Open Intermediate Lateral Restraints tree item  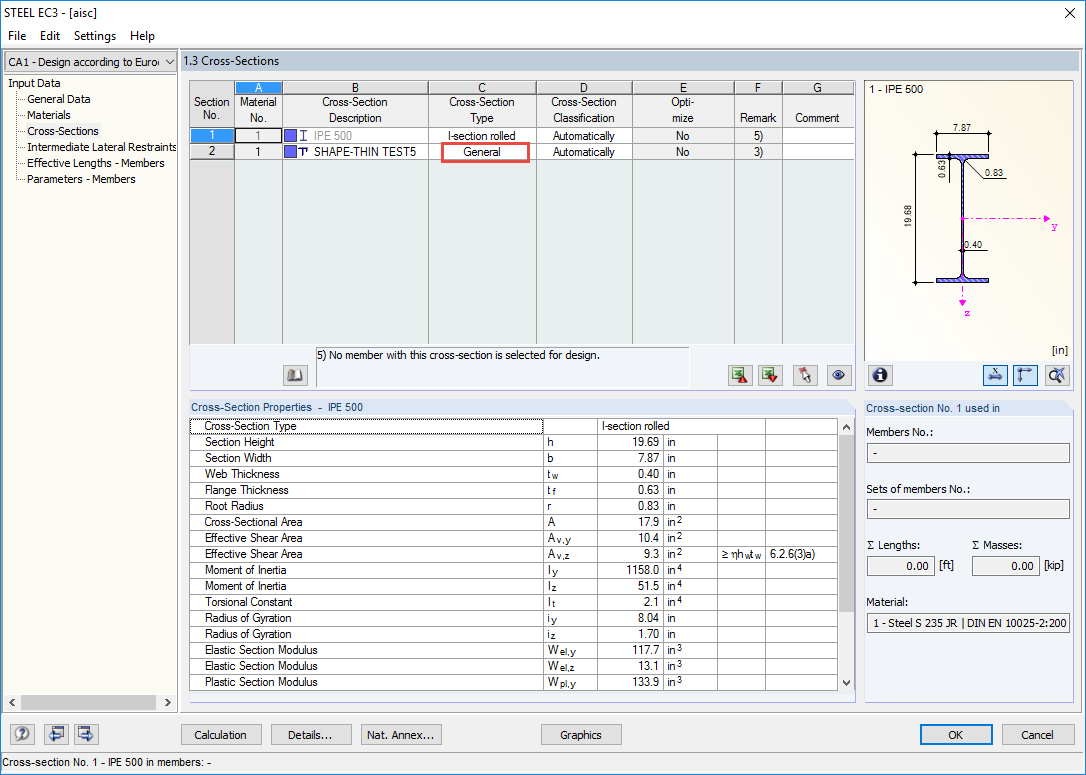(x=101, y=147)
